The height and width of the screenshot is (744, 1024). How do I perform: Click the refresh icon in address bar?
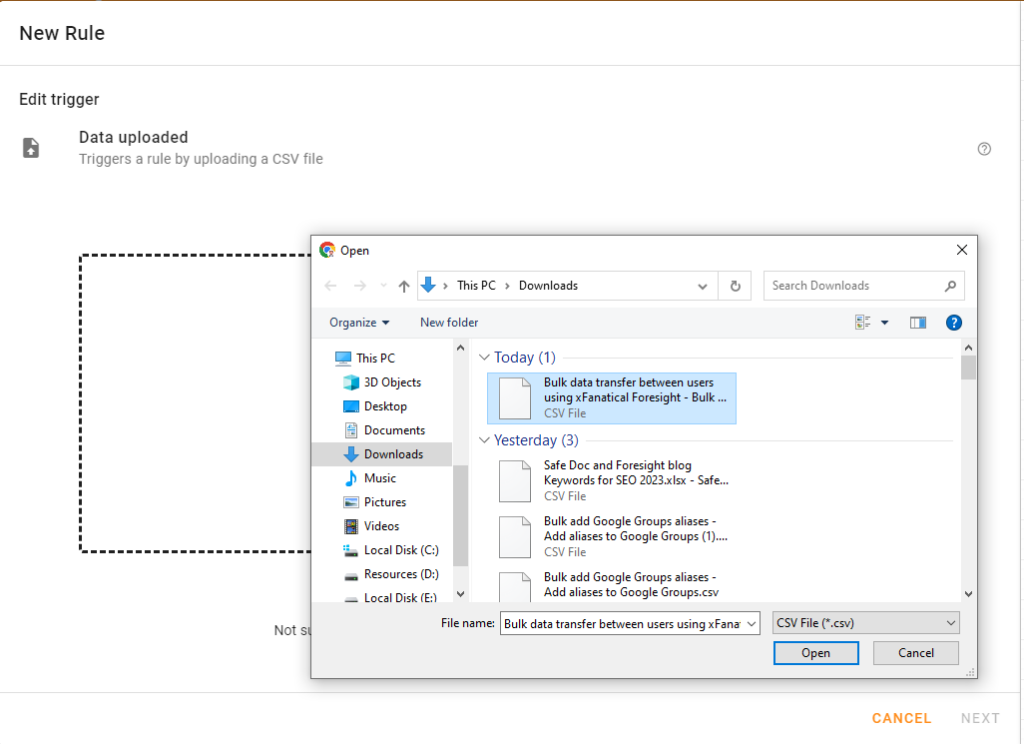[x=735, y=285]
